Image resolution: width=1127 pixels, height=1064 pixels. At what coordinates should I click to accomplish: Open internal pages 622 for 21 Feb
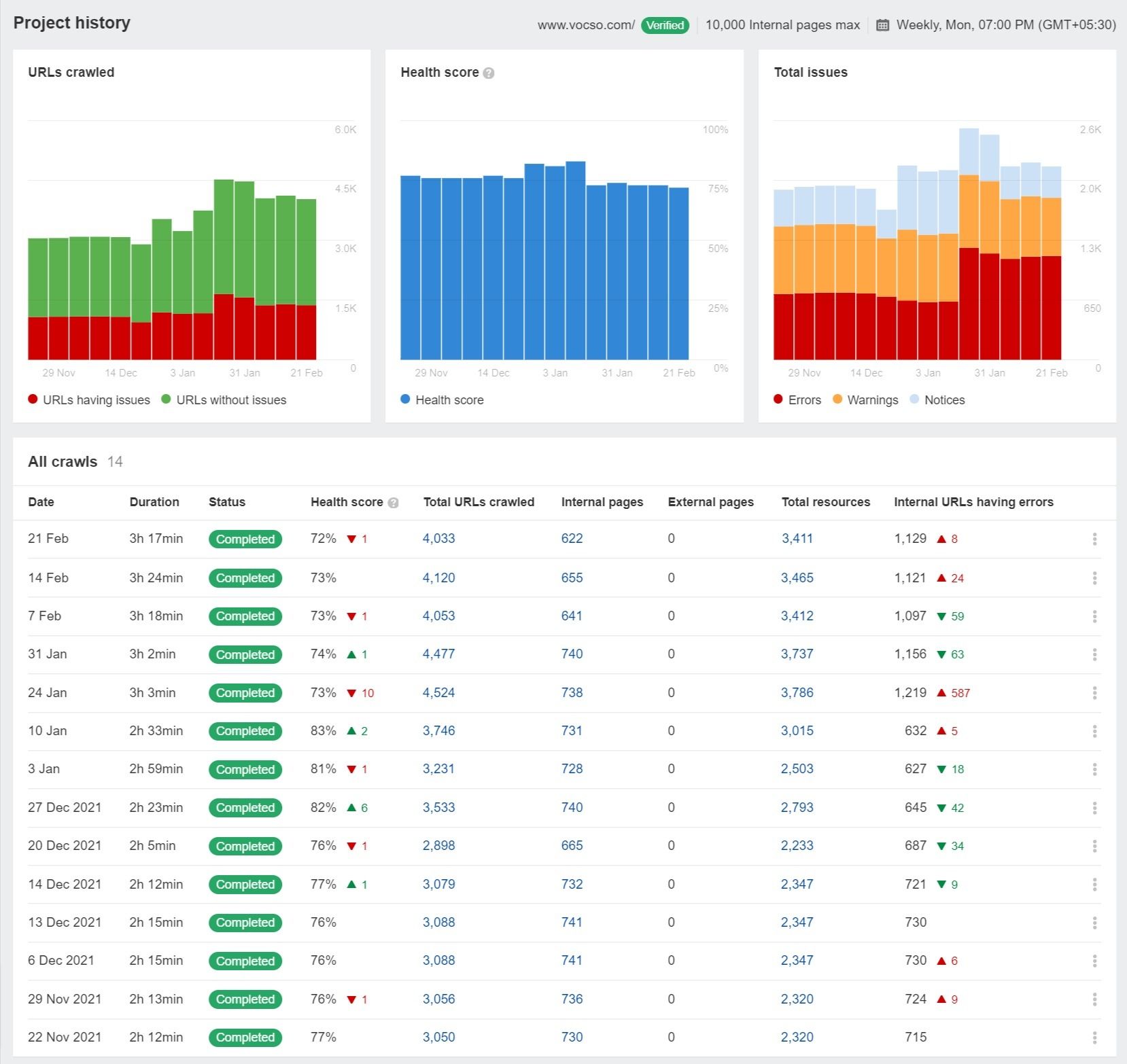coord(572,538)
